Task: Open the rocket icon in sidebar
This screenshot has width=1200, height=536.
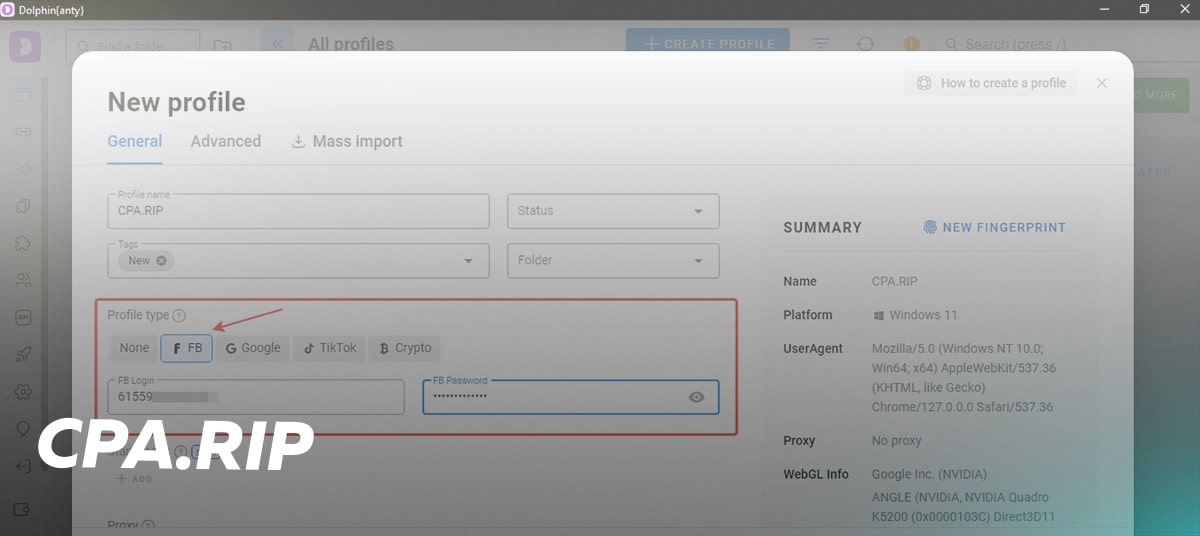Action: tap(23, 354)
